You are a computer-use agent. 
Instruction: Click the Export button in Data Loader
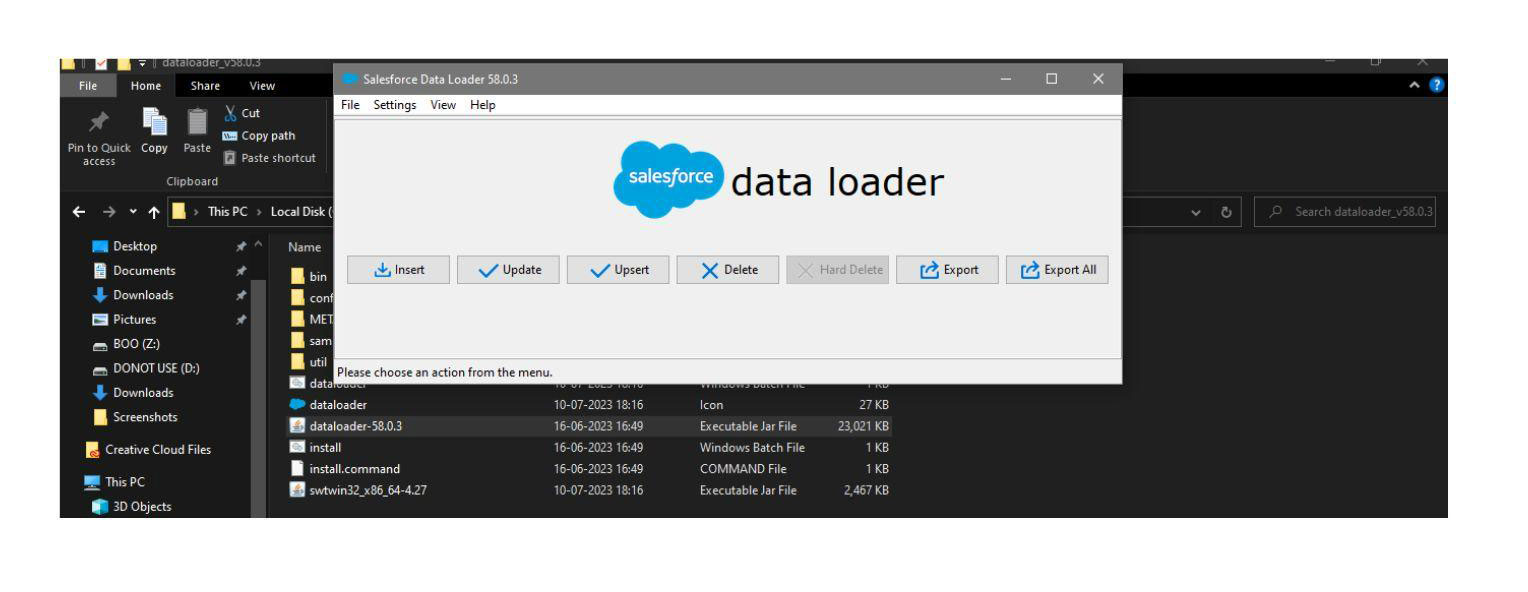tap(946, 270)
